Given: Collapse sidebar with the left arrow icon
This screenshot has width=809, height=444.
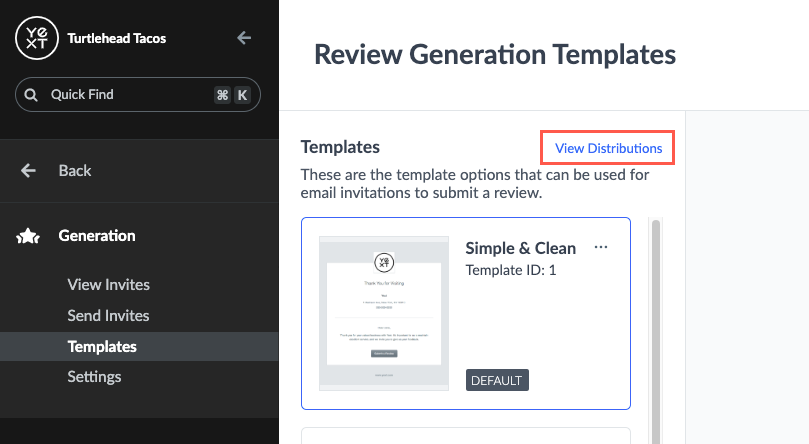Looking at the screenshot, I should pos(244,38).
